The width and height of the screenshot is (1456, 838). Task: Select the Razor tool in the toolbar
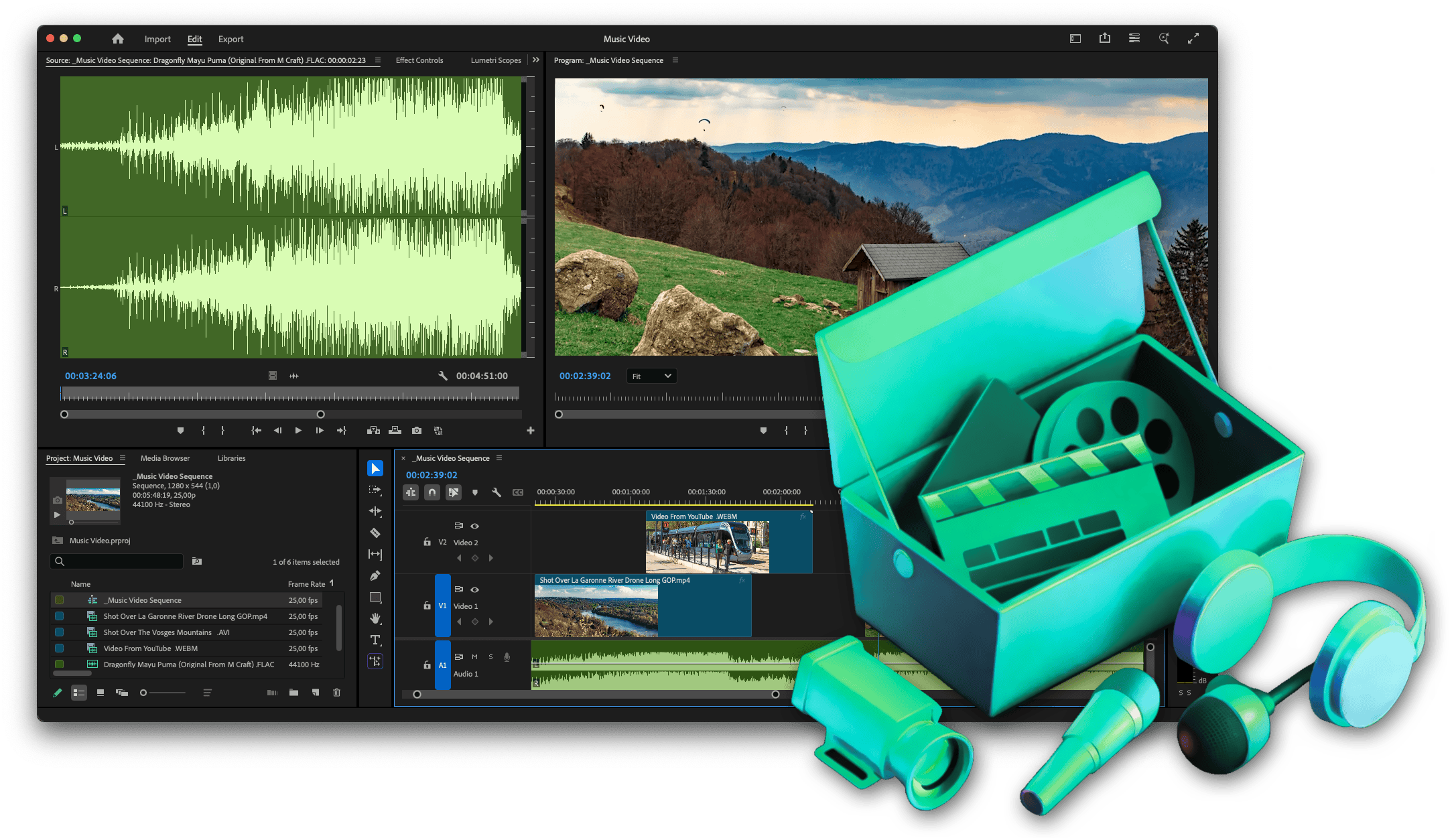coord(375,533)
